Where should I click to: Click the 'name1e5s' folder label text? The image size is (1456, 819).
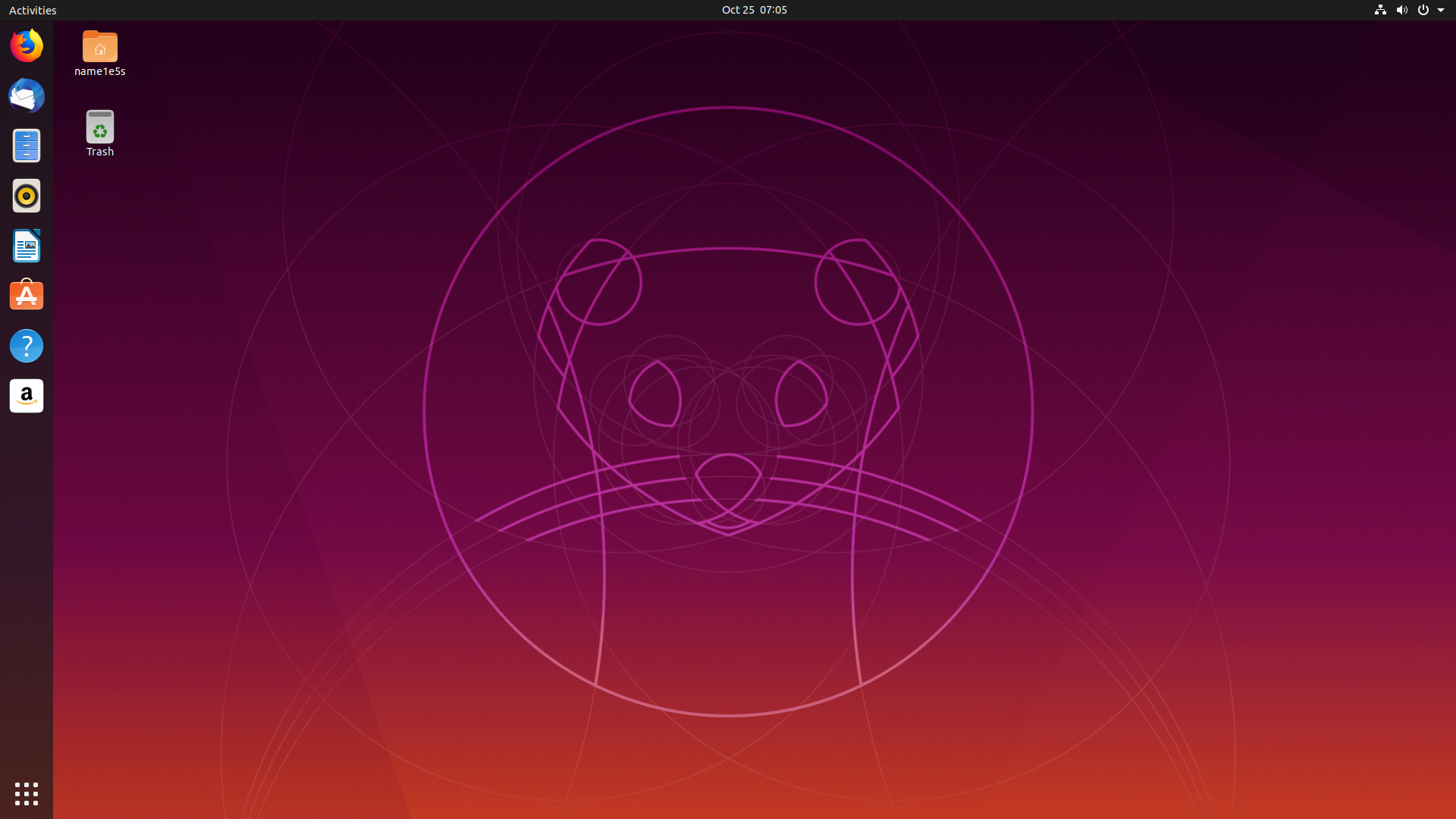100,71
